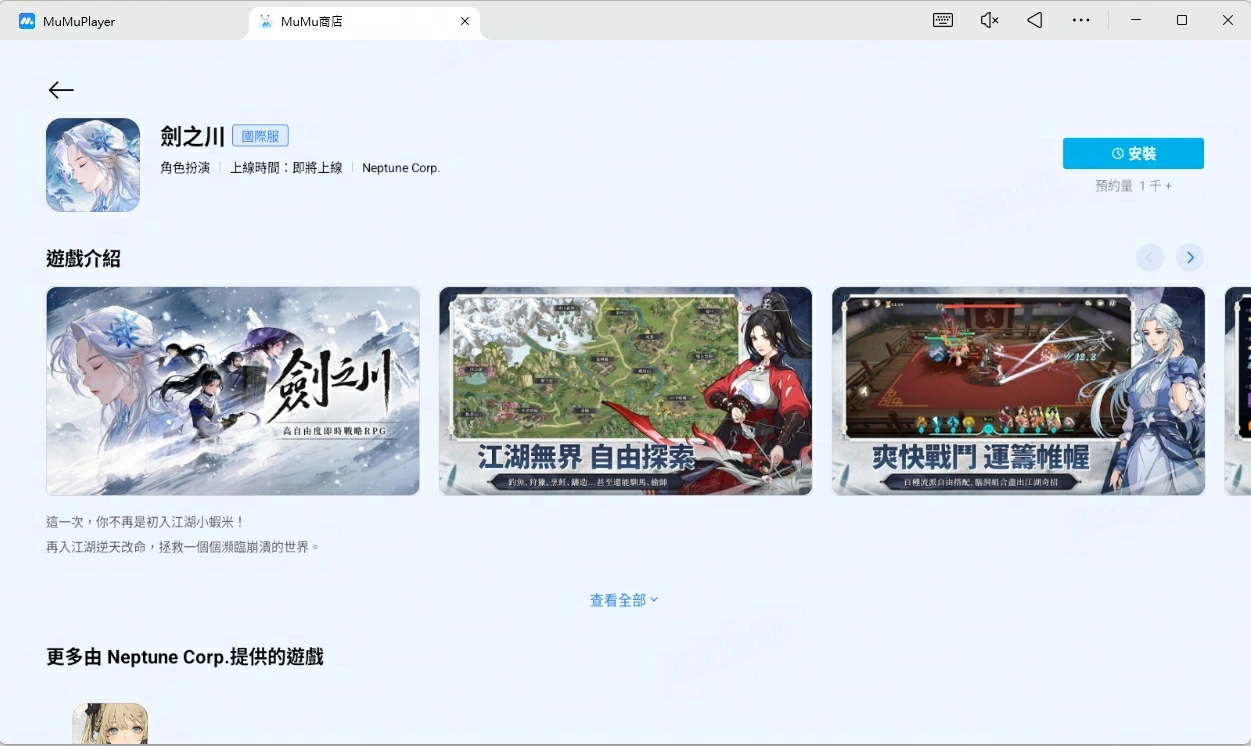Screen dimensions: 1251x746
Task: Show next screenshots with right chevron
Action: (1190, 258)
